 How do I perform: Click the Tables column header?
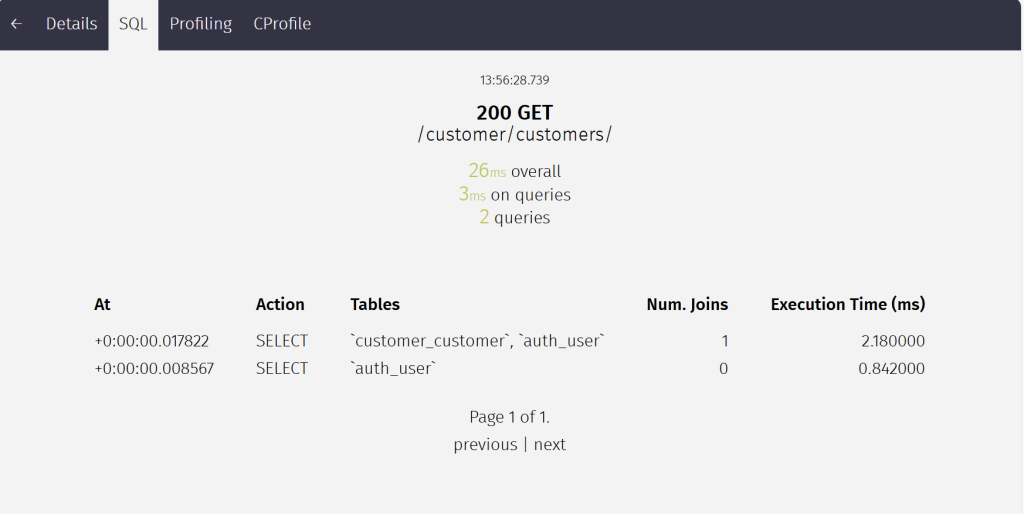[x=375, y=304]
